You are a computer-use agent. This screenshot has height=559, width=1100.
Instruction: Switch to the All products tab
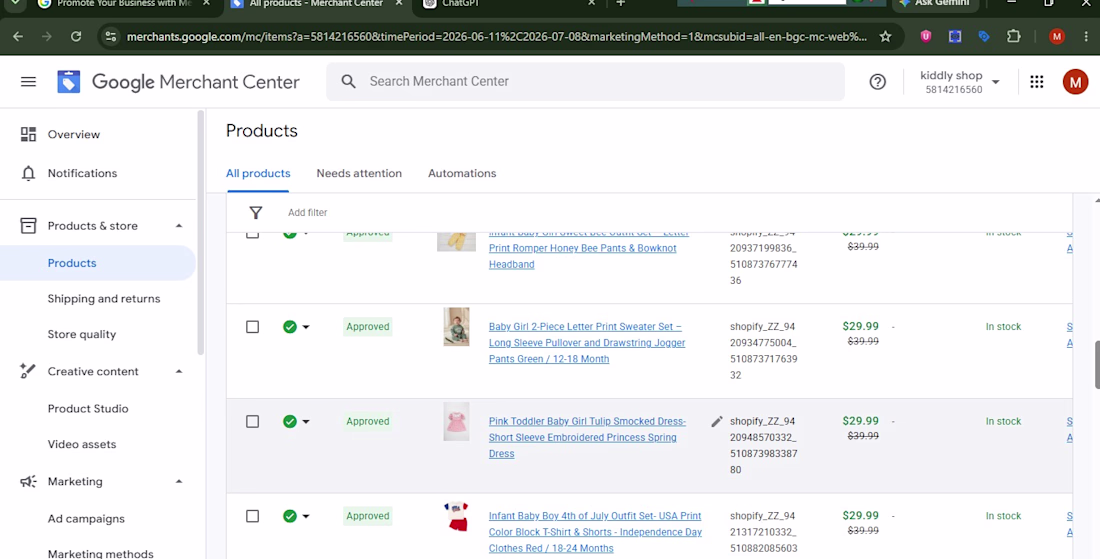tap(258, 173)
